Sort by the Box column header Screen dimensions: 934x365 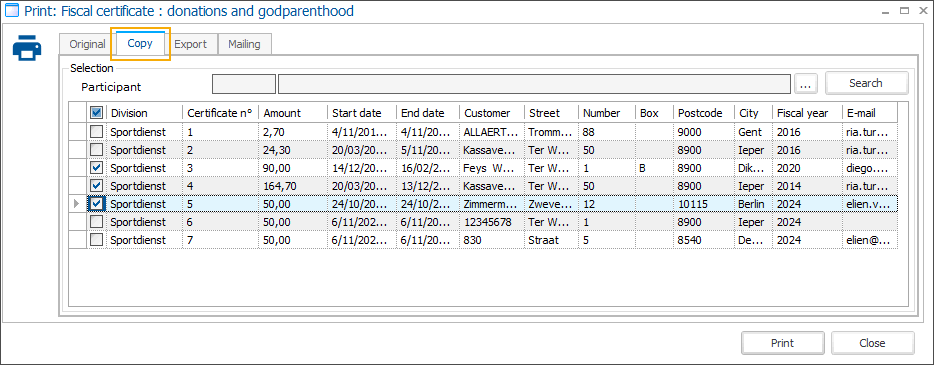tap(654, 113)
